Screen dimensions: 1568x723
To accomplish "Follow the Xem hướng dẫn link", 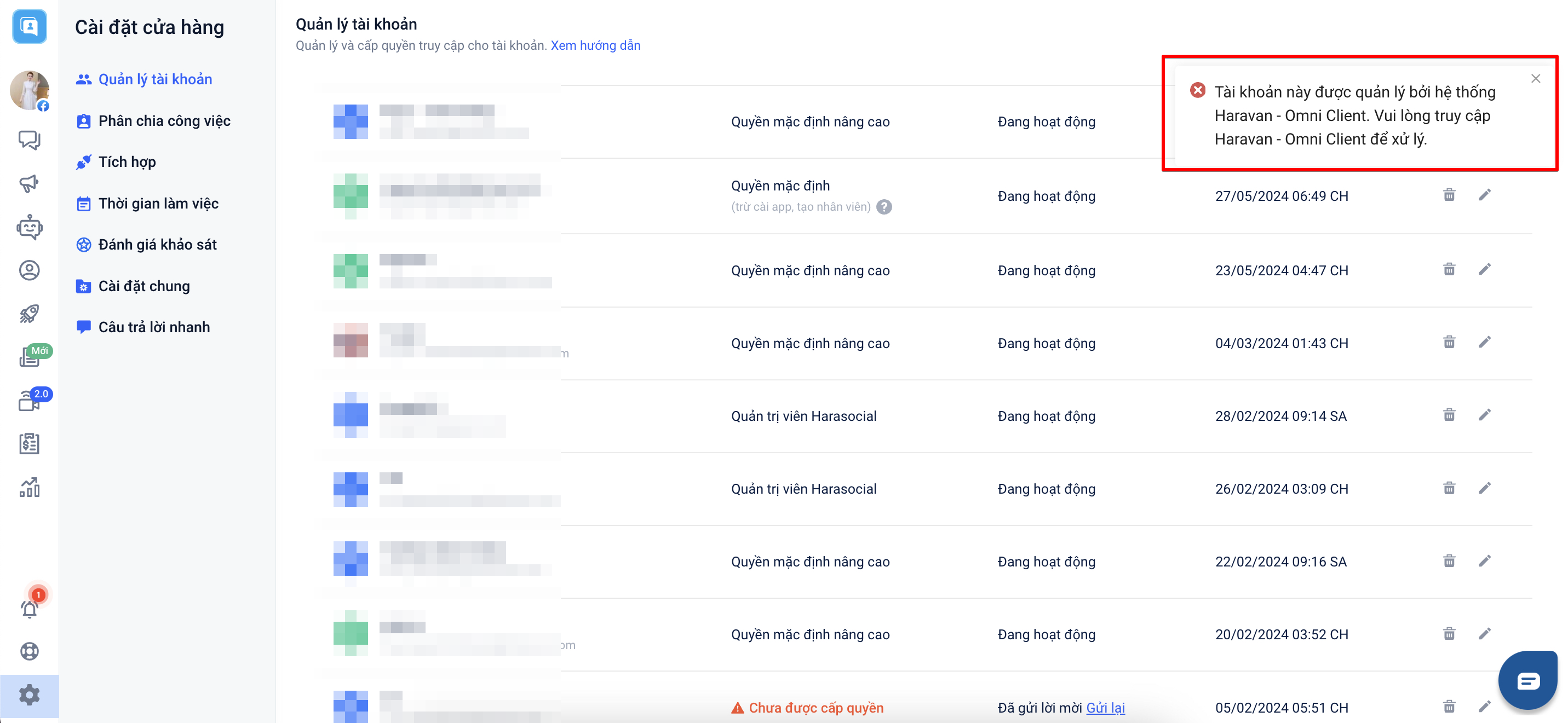I will (595, 45).
